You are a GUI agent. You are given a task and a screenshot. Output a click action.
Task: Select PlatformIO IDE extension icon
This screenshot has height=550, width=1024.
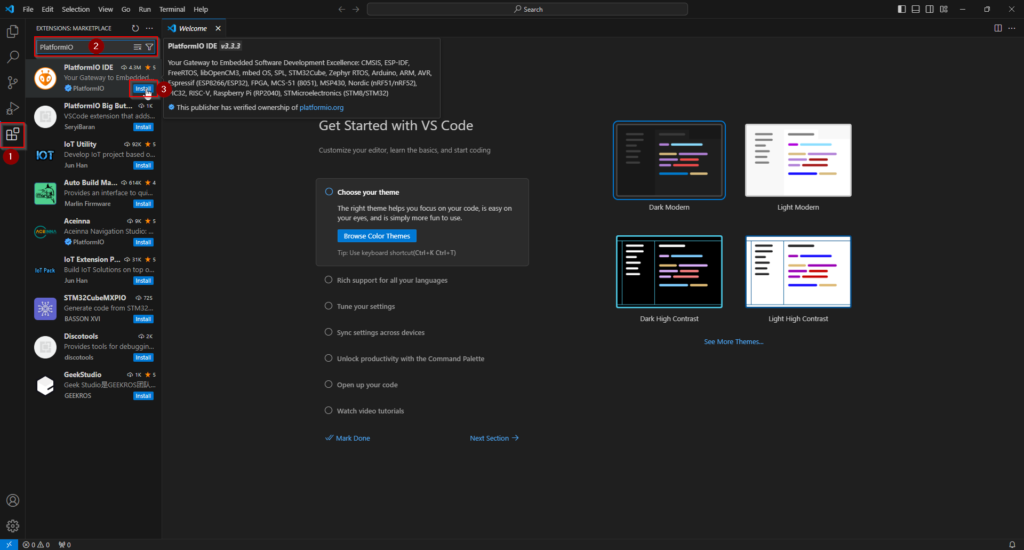[45, 78]
